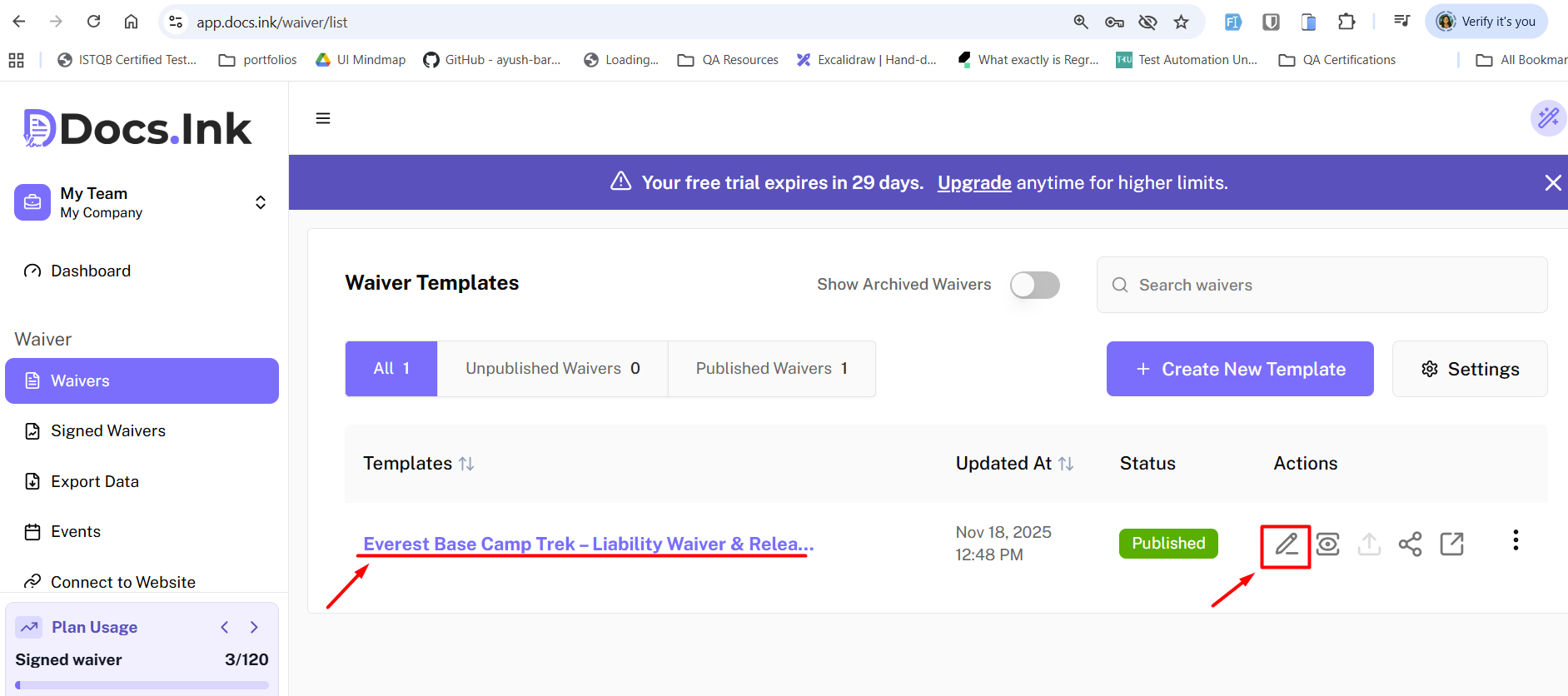The height and width of the screenshot is (696, 1568).
Task: Preview the waiver using the eye icon
Action: point(1327,544)
